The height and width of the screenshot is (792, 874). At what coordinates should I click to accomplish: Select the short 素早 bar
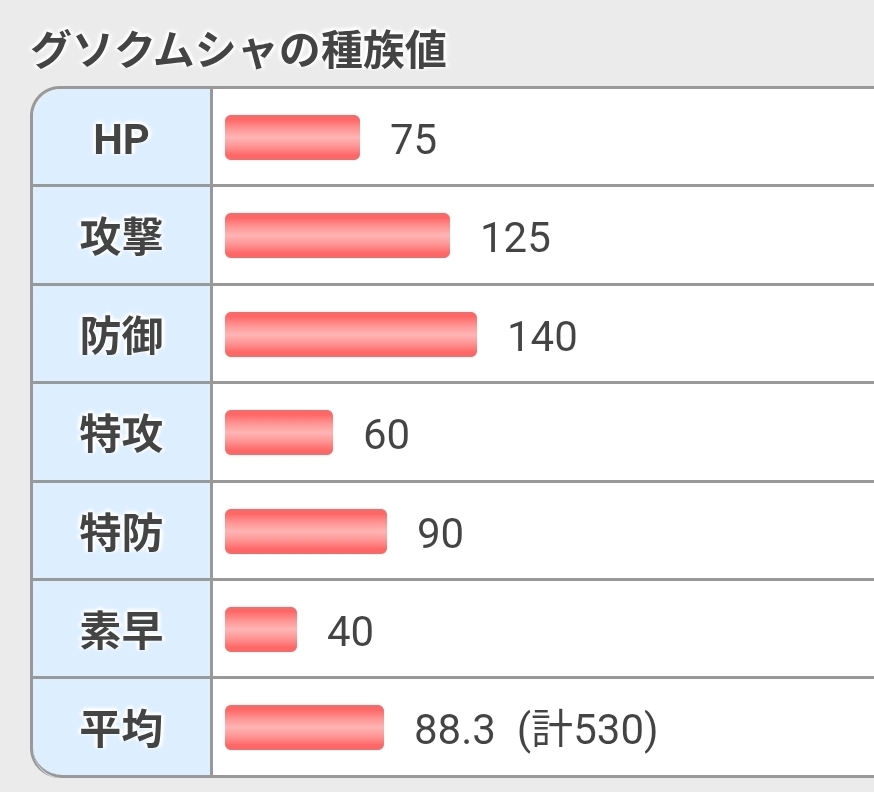[261, 629]
